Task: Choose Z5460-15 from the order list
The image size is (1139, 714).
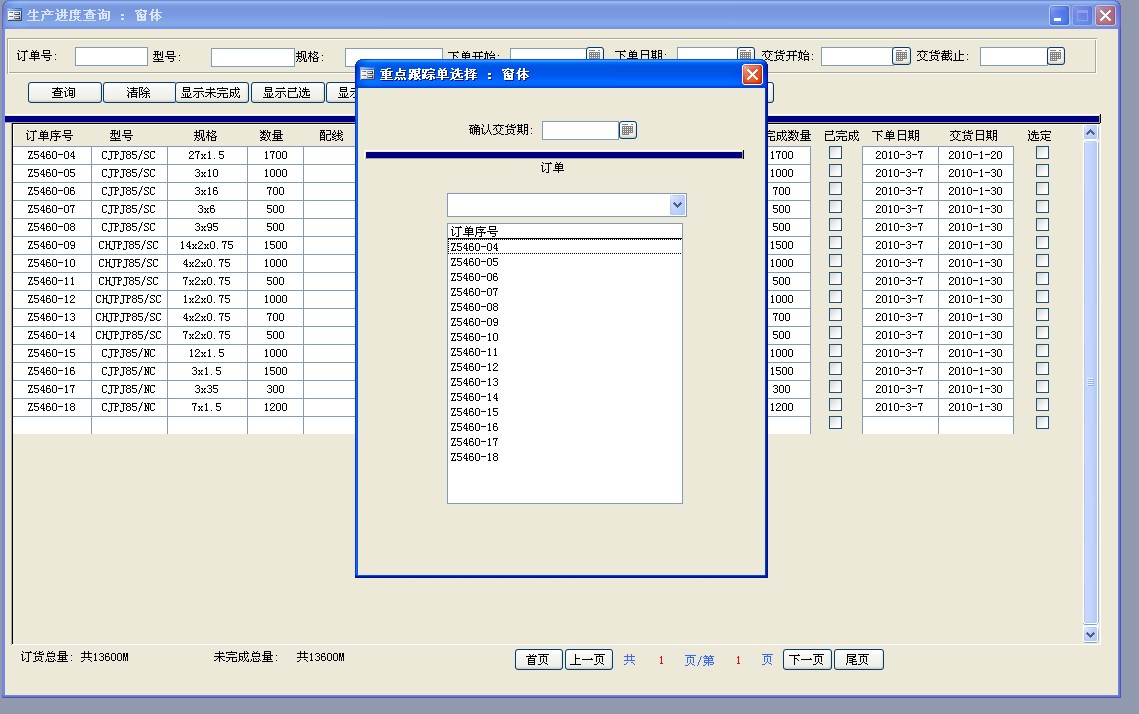Action: (x=474, y=412)
